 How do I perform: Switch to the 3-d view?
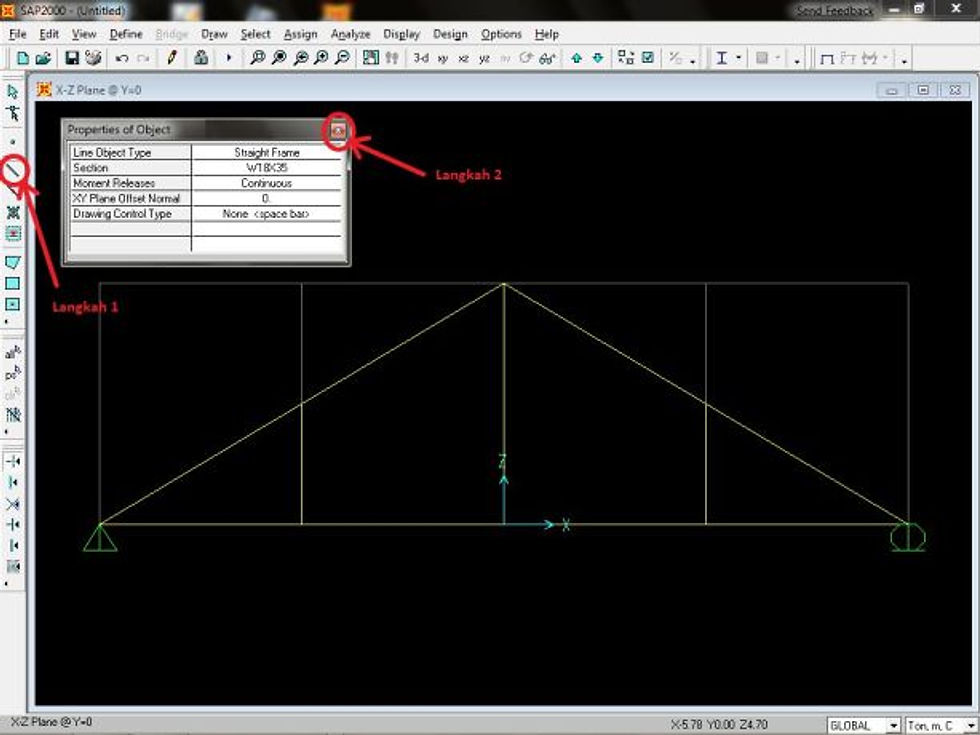tap(421, 58)
